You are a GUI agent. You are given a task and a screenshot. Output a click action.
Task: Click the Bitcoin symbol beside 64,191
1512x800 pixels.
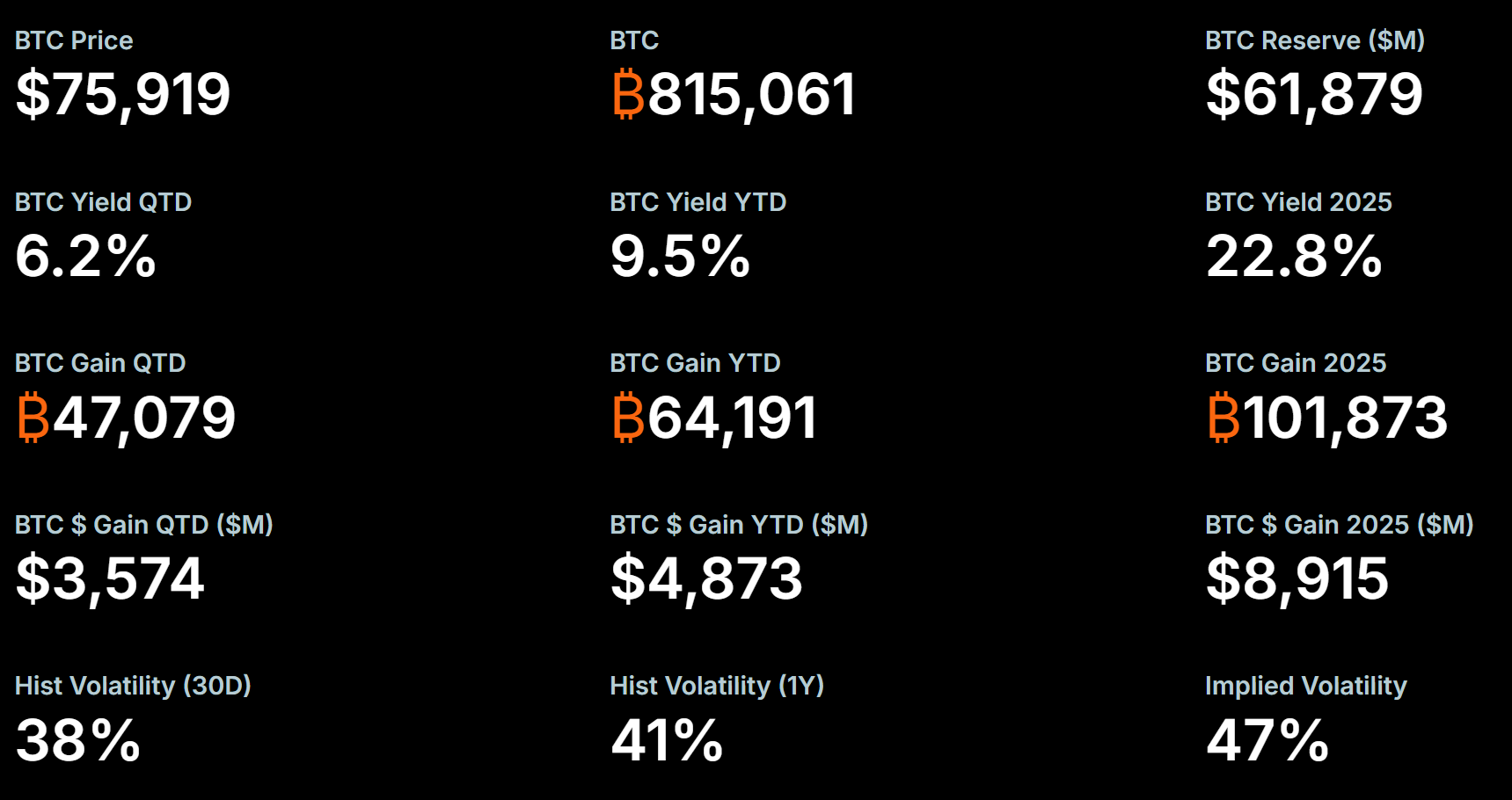(x=628, y=418)
